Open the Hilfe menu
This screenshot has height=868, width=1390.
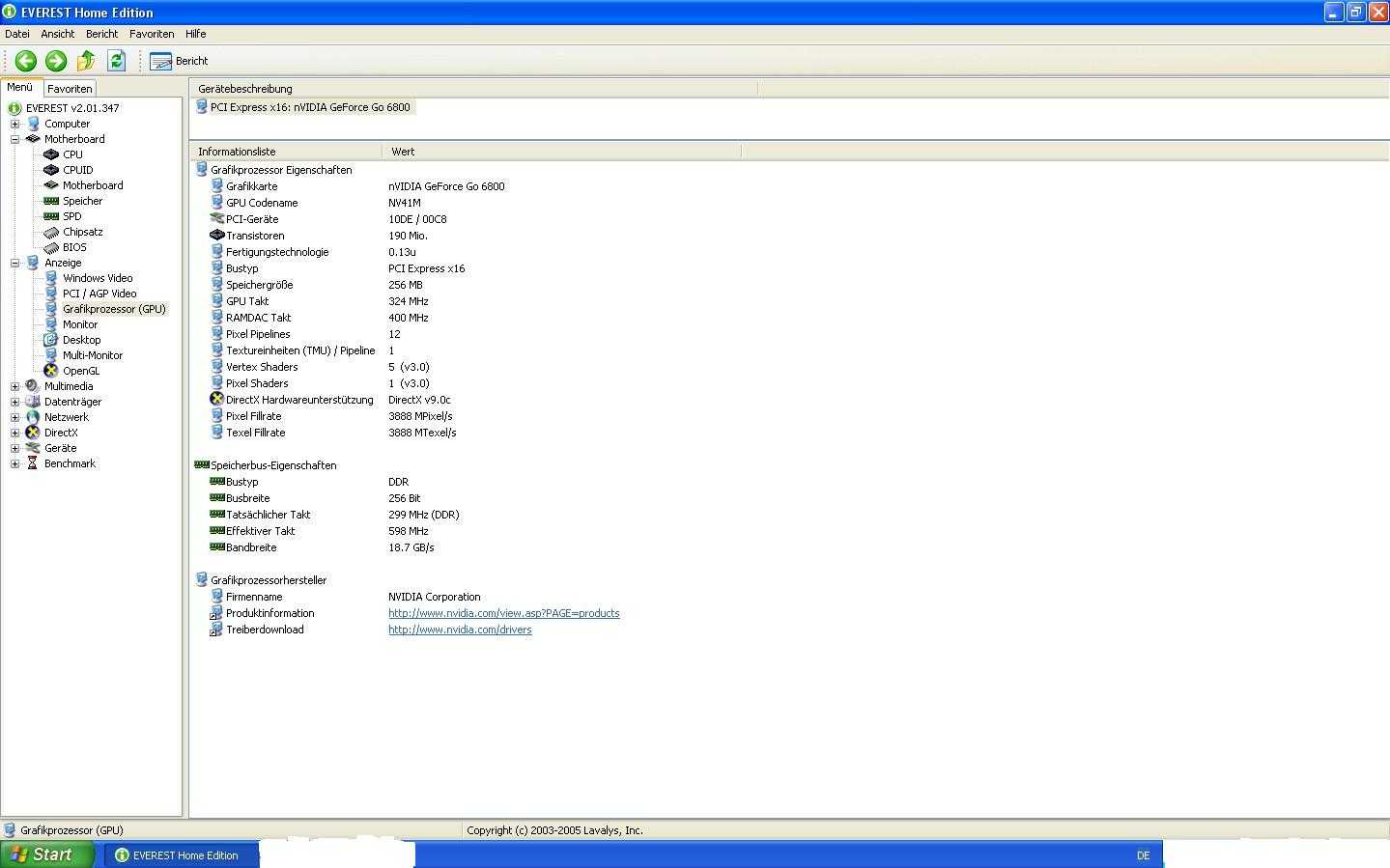click(196, 34)
